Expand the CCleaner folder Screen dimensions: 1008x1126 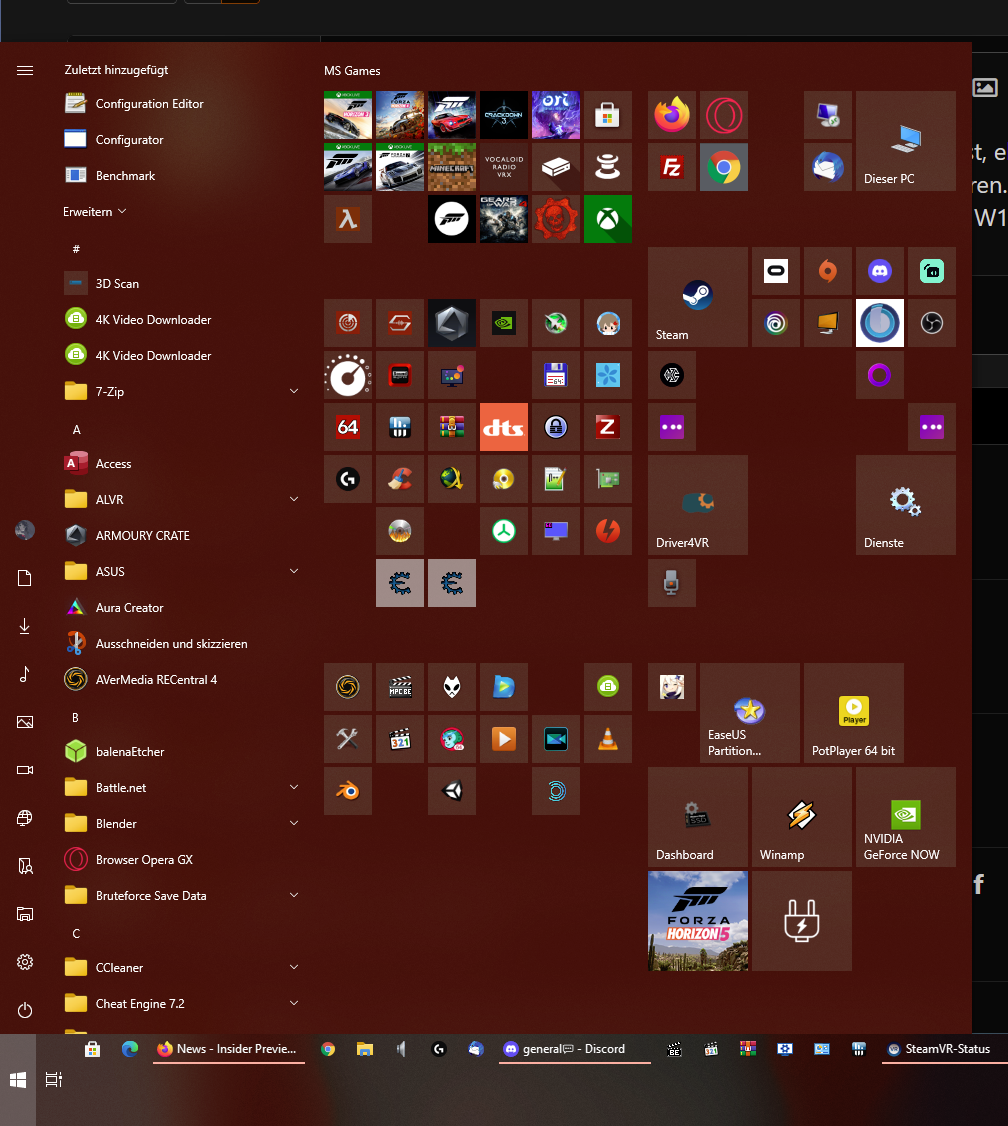tap(182, 968)
